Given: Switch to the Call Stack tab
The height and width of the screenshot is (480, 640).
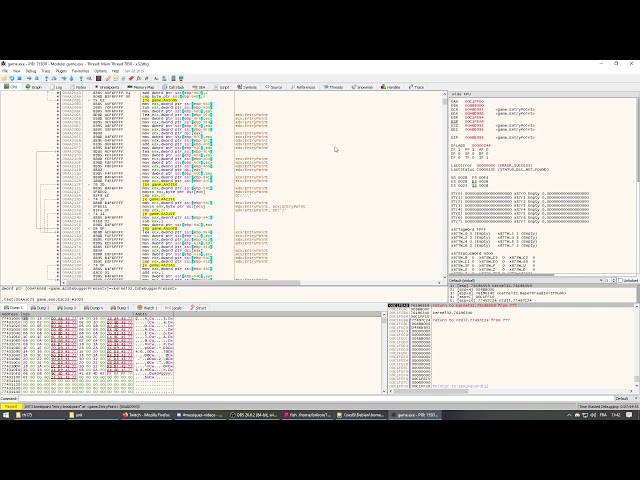Looking at the screenshot, I should tap(173, 87).
